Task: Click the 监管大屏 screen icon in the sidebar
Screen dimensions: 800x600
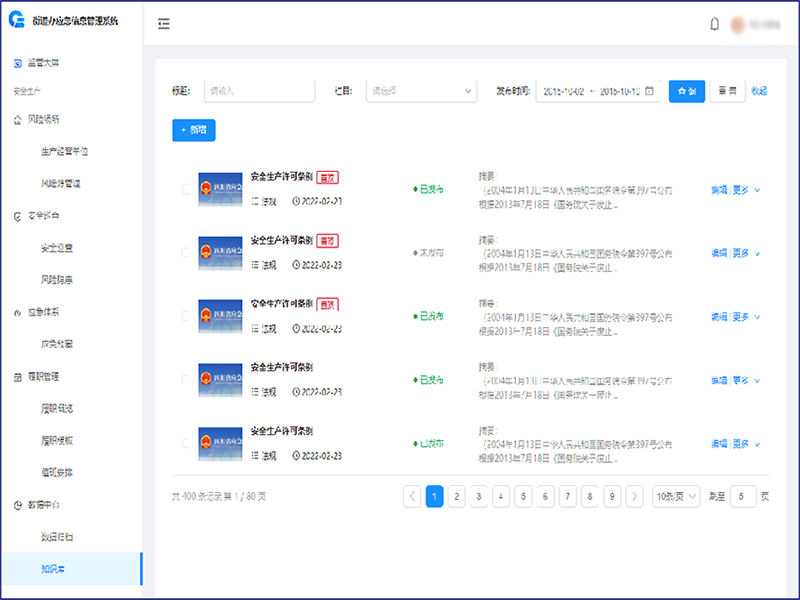Action: [18, 63]
